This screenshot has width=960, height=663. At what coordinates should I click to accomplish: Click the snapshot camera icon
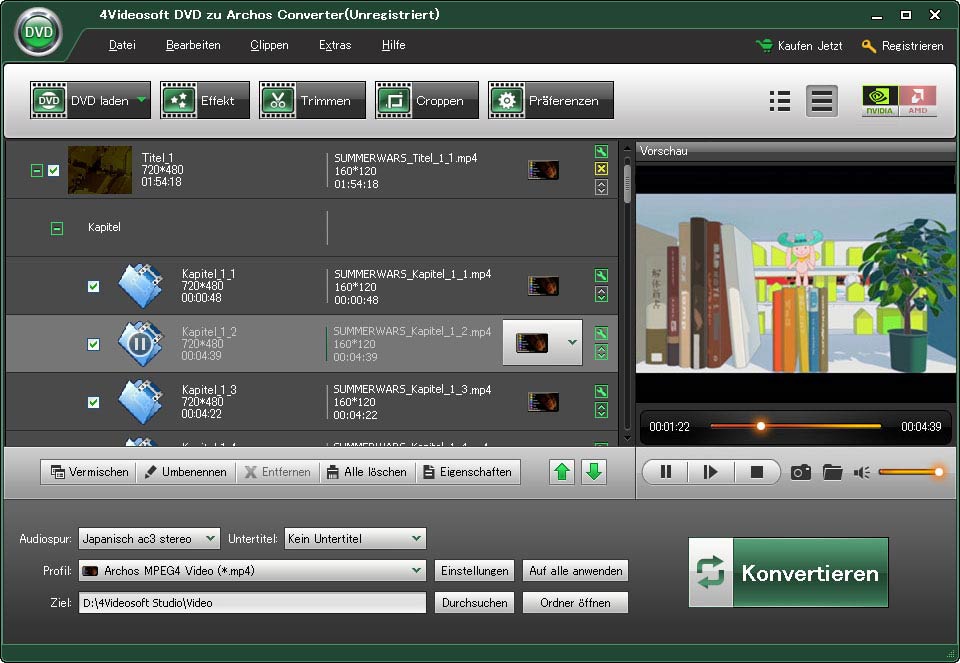click(x=800, y=472)
